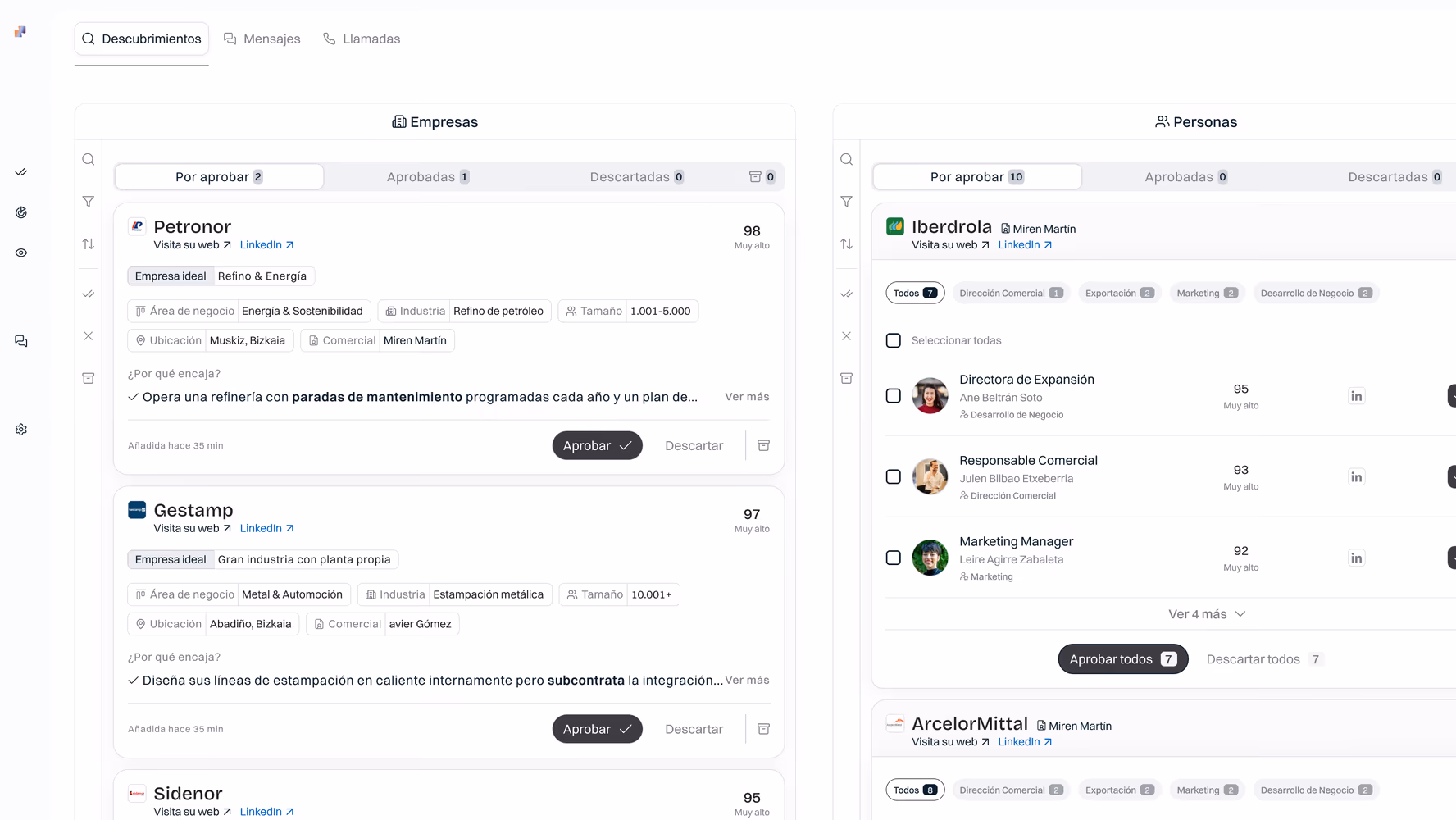Open the double-check icon in left sidebar

click(21, 172)
